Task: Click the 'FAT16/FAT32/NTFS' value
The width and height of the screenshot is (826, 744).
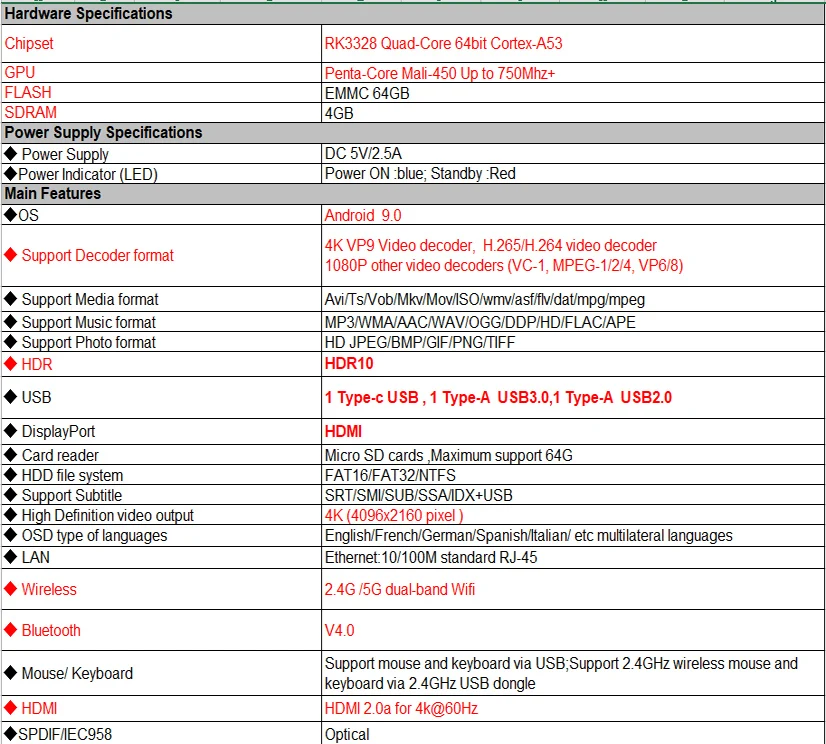Action: point(573,475)
